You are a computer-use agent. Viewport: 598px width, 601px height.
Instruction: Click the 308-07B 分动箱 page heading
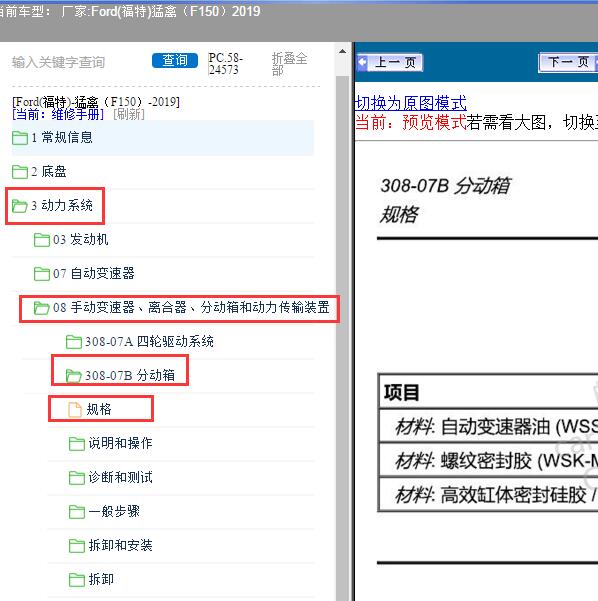tap(445, 186)
